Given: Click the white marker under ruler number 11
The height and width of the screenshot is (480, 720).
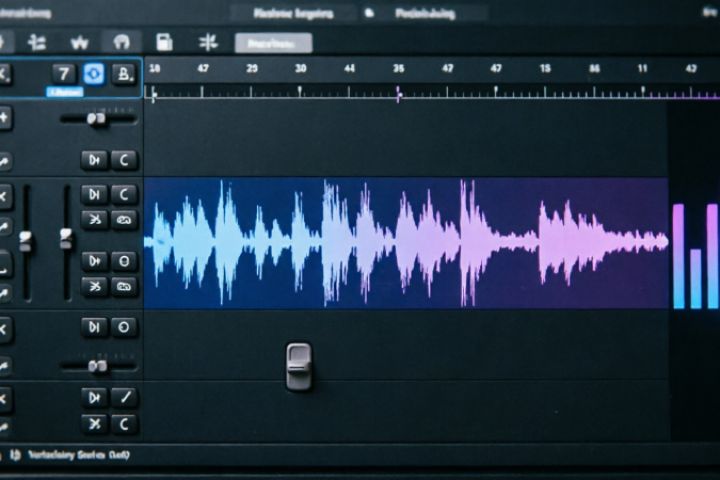Looking at the screenshot, I should [x=643, y=90].
